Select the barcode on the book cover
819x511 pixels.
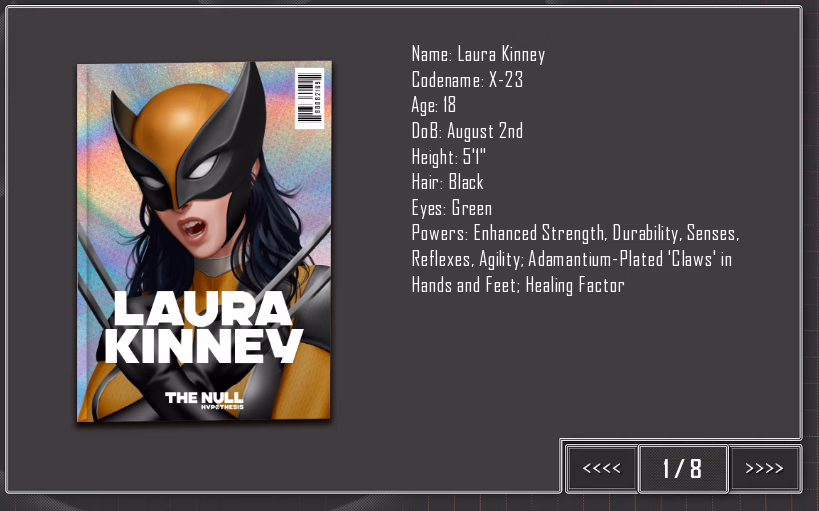309,98
